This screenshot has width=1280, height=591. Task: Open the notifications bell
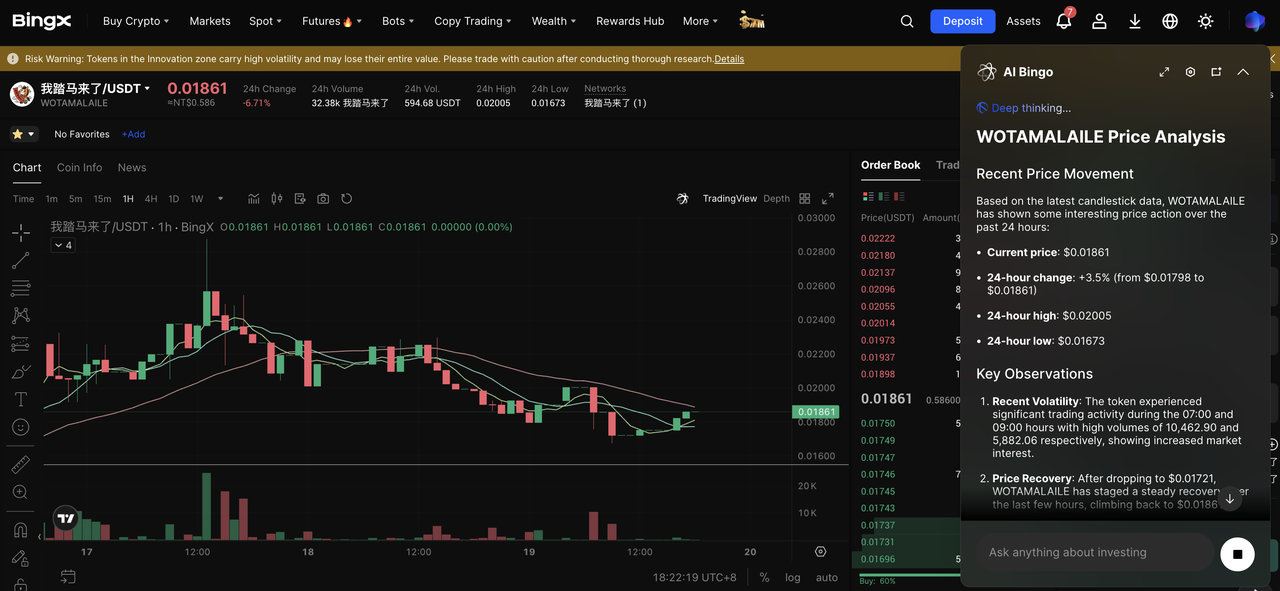click(1064, 21)
